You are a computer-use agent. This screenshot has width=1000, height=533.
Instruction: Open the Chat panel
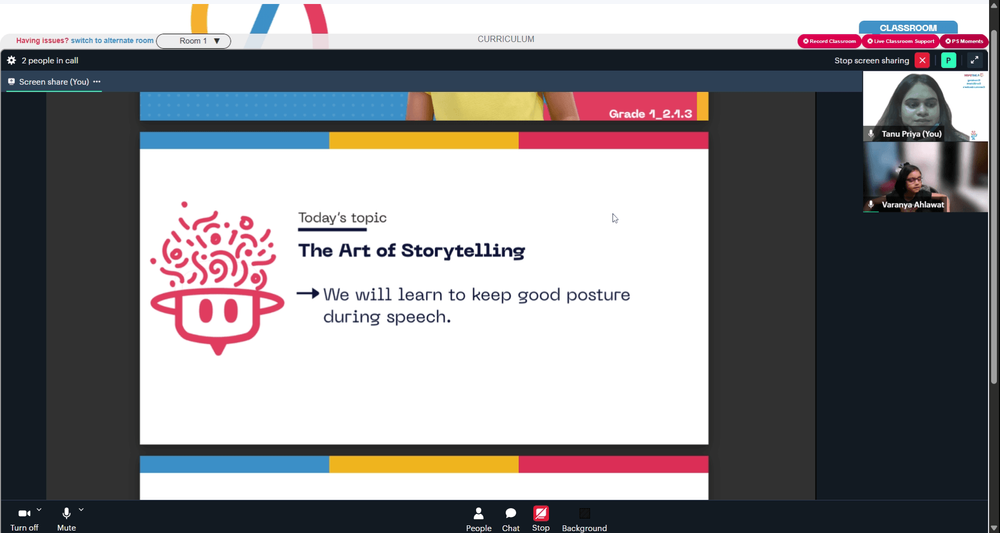coord(511,519)
